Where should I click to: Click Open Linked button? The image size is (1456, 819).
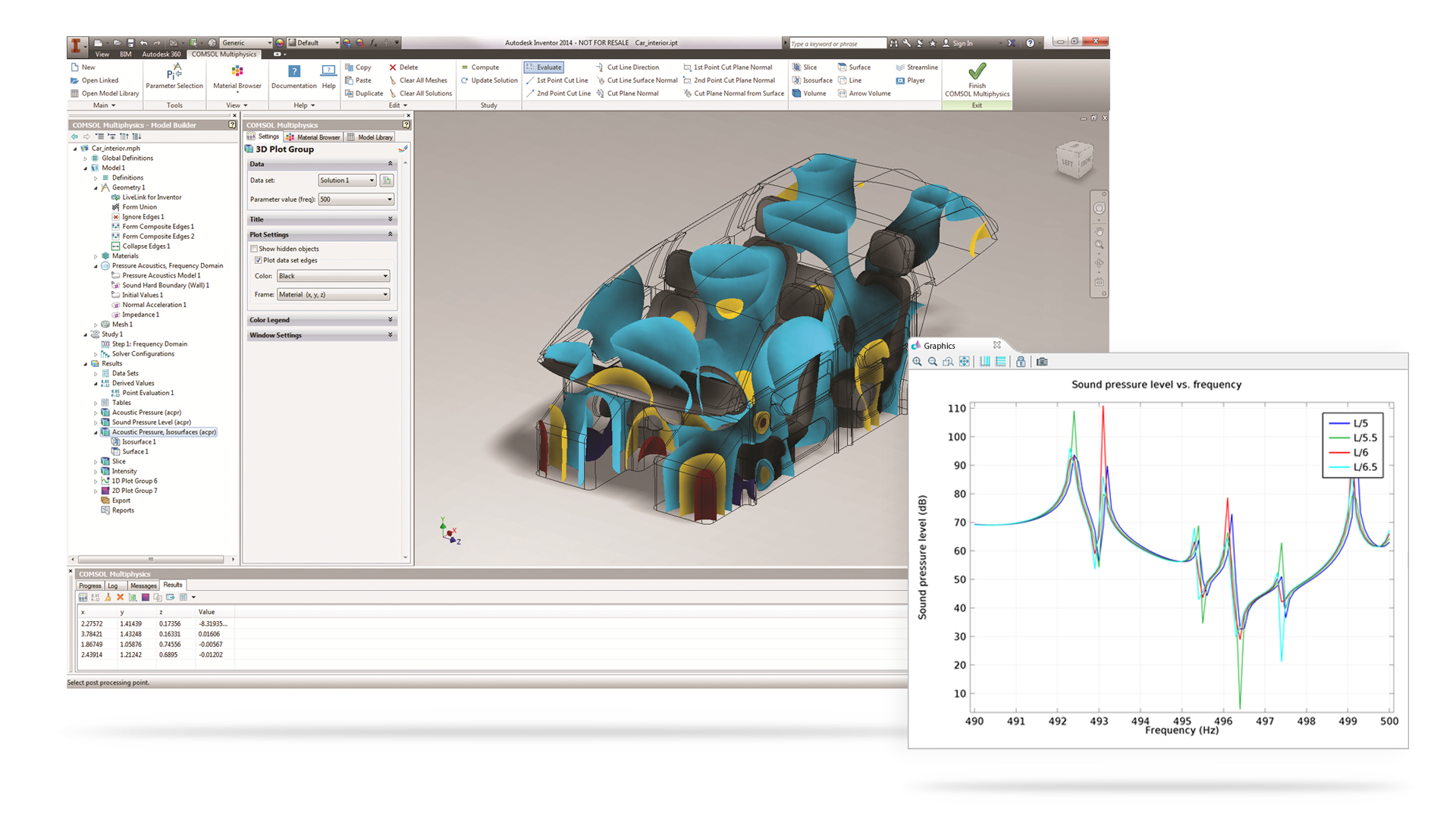(94, 80)
